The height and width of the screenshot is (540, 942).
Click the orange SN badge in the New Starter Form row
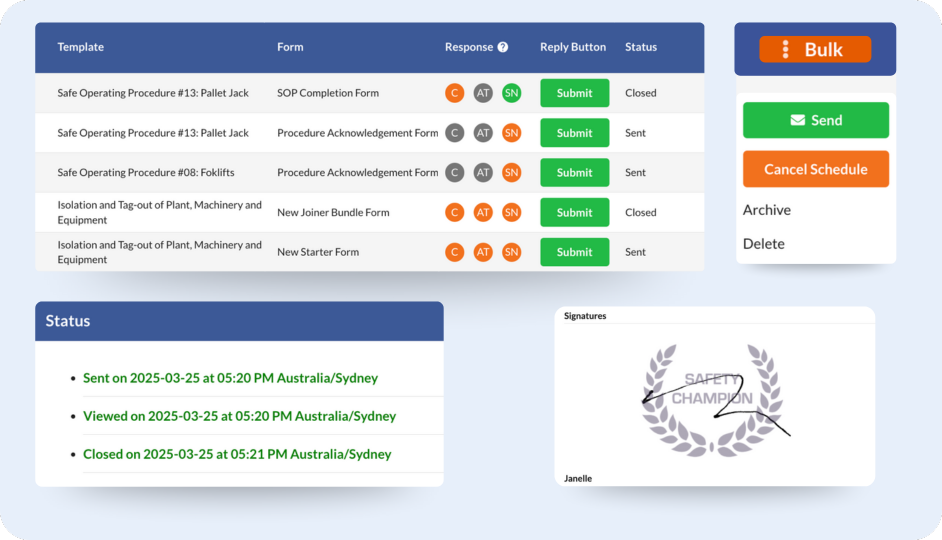coord(512,252)
